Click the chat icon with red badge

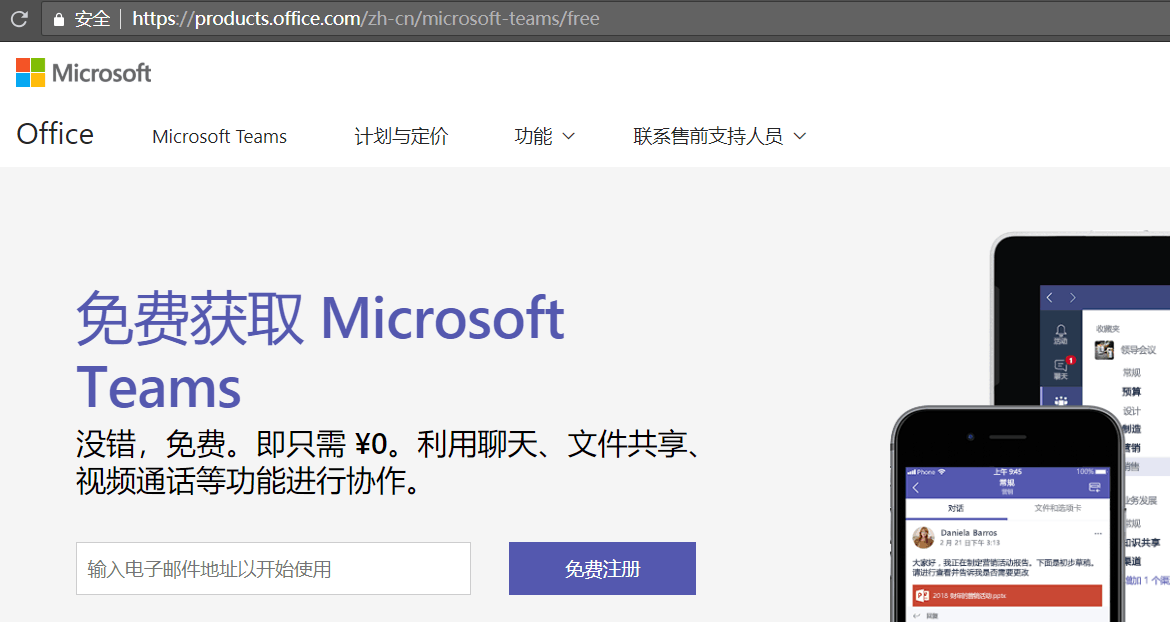(1061, 368)
